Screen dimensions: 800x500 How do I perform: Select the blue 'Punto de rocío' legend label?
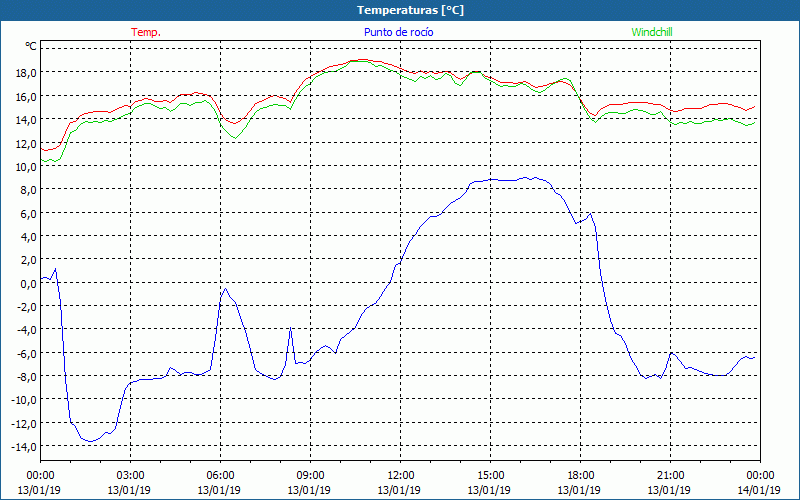tap(398, 32)
